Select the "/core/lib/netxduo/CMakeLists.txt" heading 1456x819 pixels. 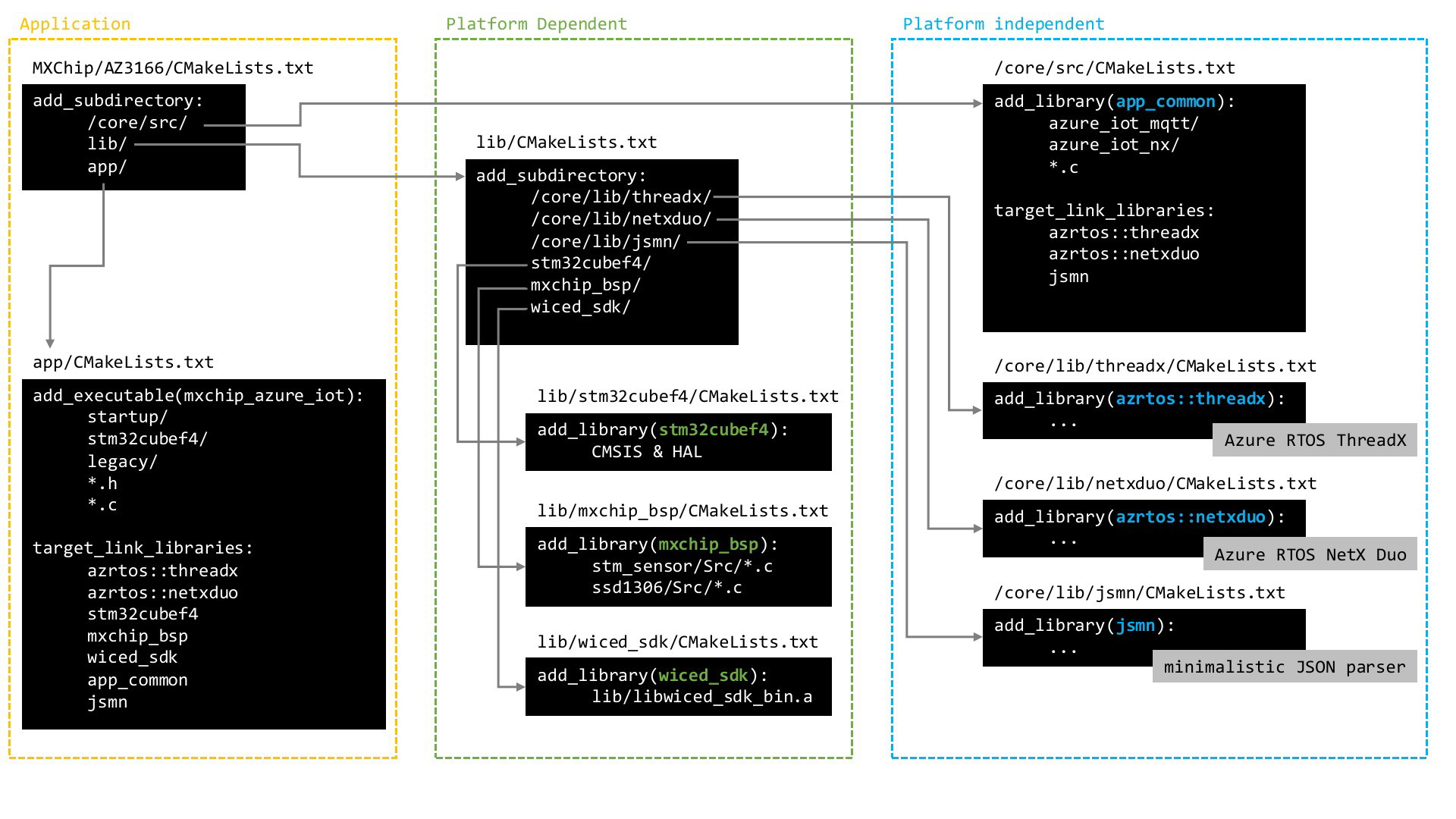[x=1155, y=484]
